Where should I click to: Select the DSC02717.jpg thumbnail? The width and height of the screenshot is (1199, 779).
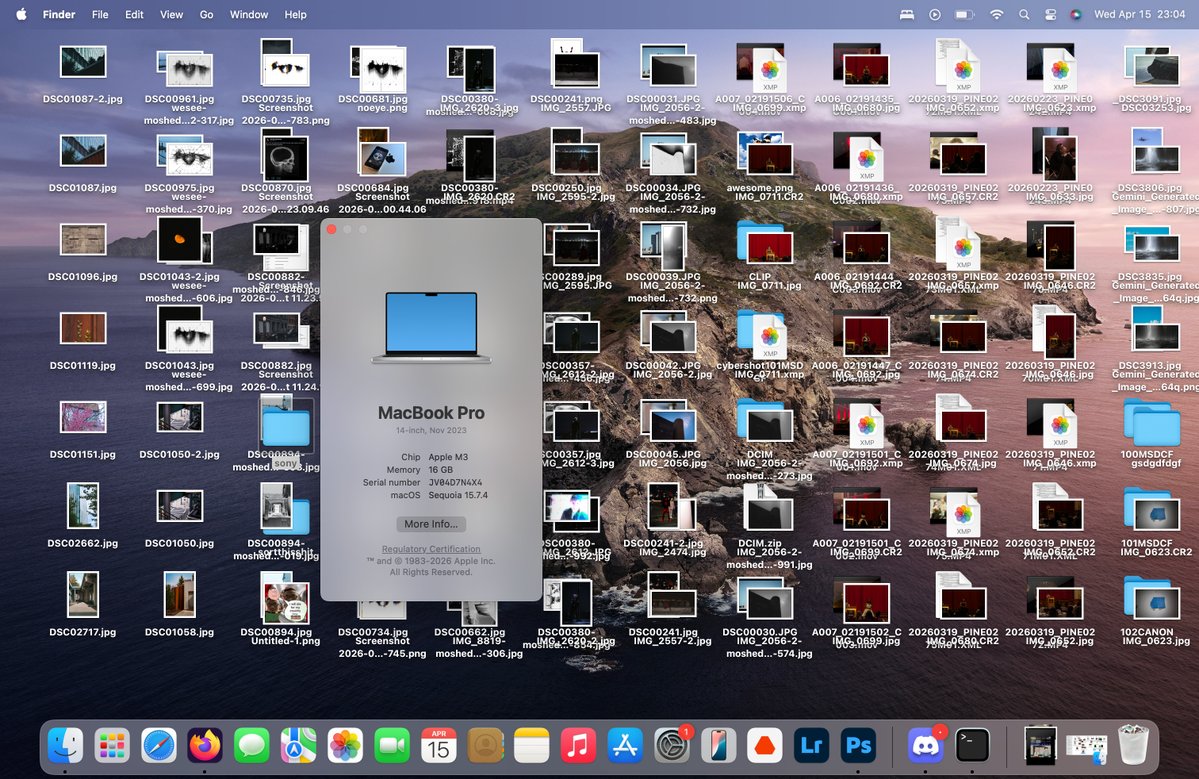pyautogui.click(x=83, y=596)
